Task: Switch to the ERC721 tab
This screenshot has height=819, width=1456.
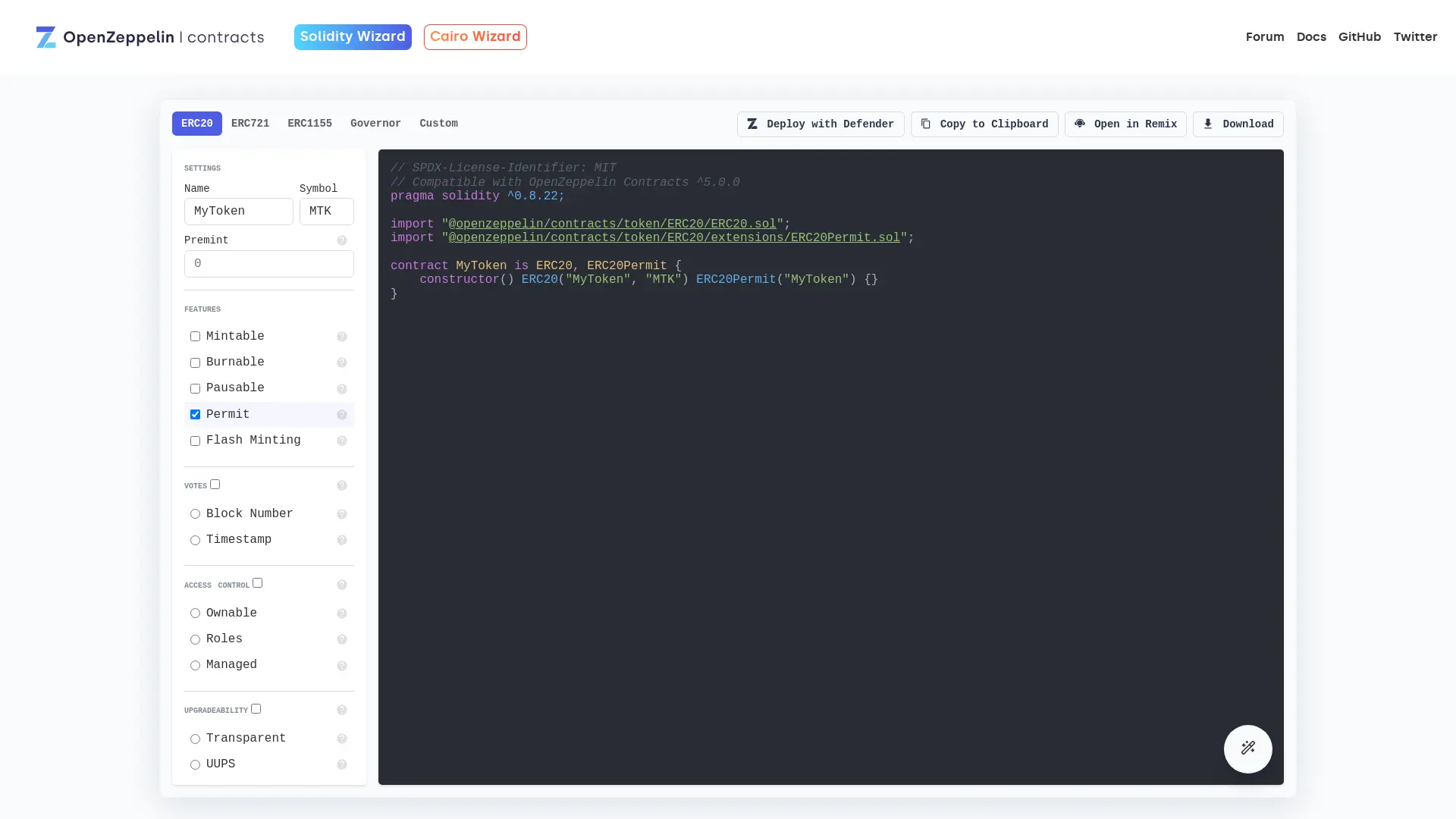Action: tap(249, 123)
